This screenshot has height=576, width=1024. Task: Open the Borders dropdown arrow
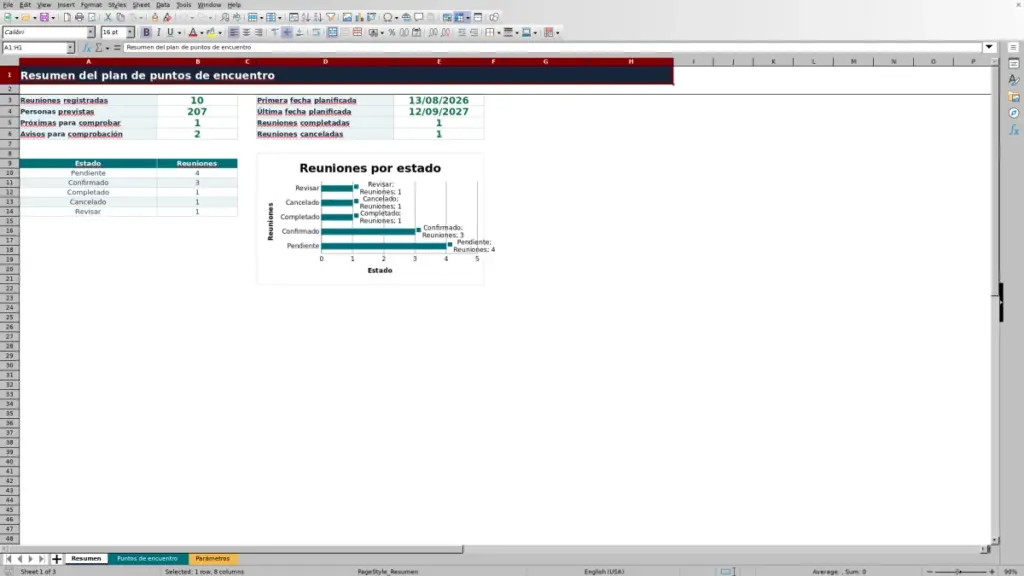point(499,33)
